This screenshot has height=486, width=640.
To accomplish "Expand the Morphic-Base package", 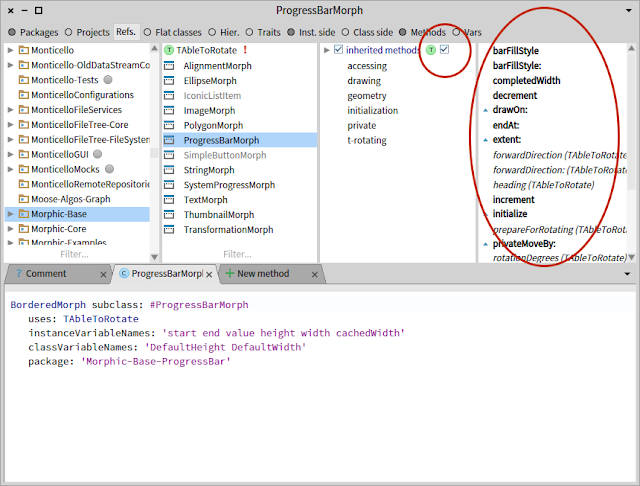I will [11, 214].
